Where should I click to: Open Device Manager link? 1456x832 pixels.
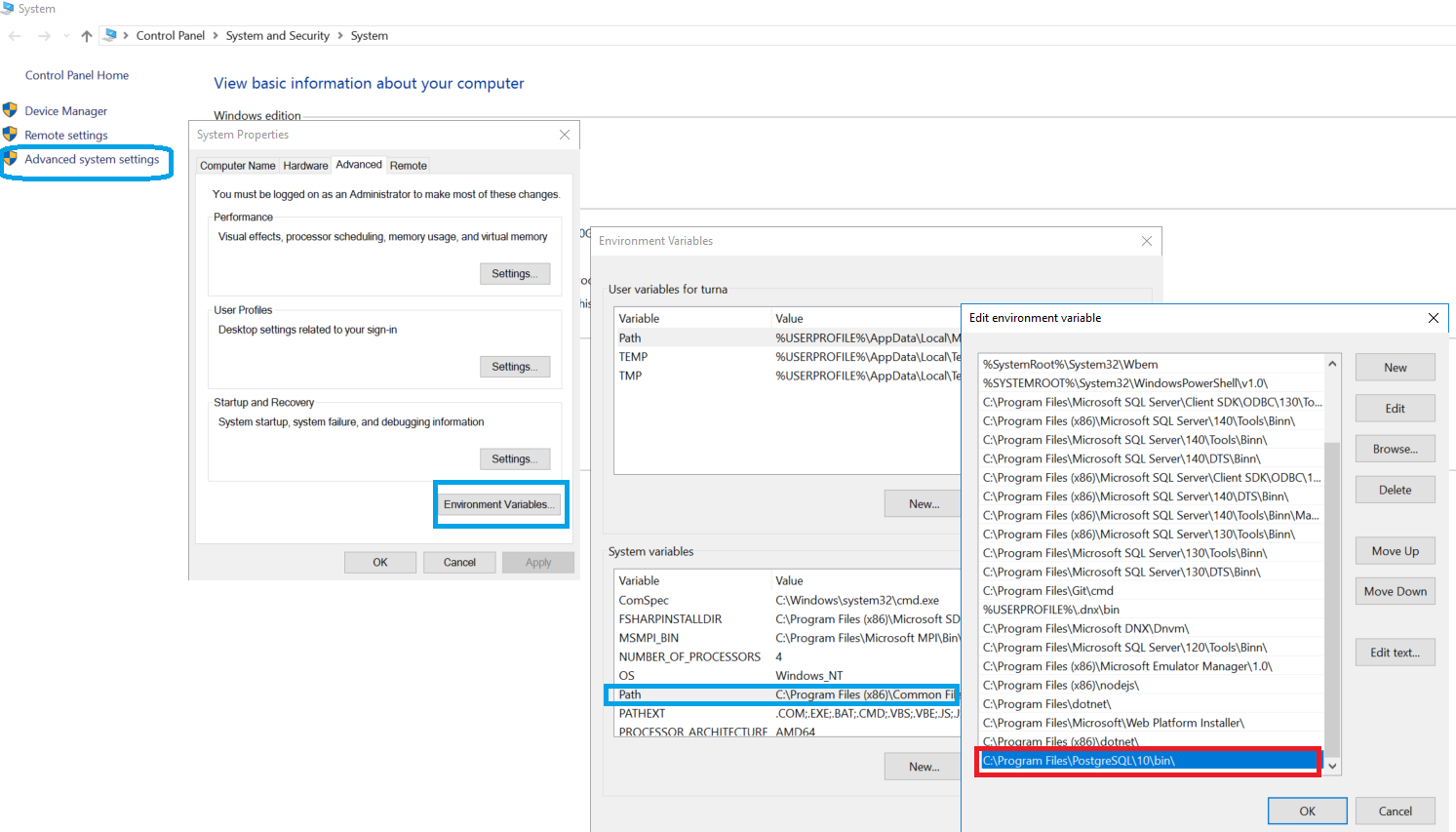pyautogui.click(x=66, y=111)
